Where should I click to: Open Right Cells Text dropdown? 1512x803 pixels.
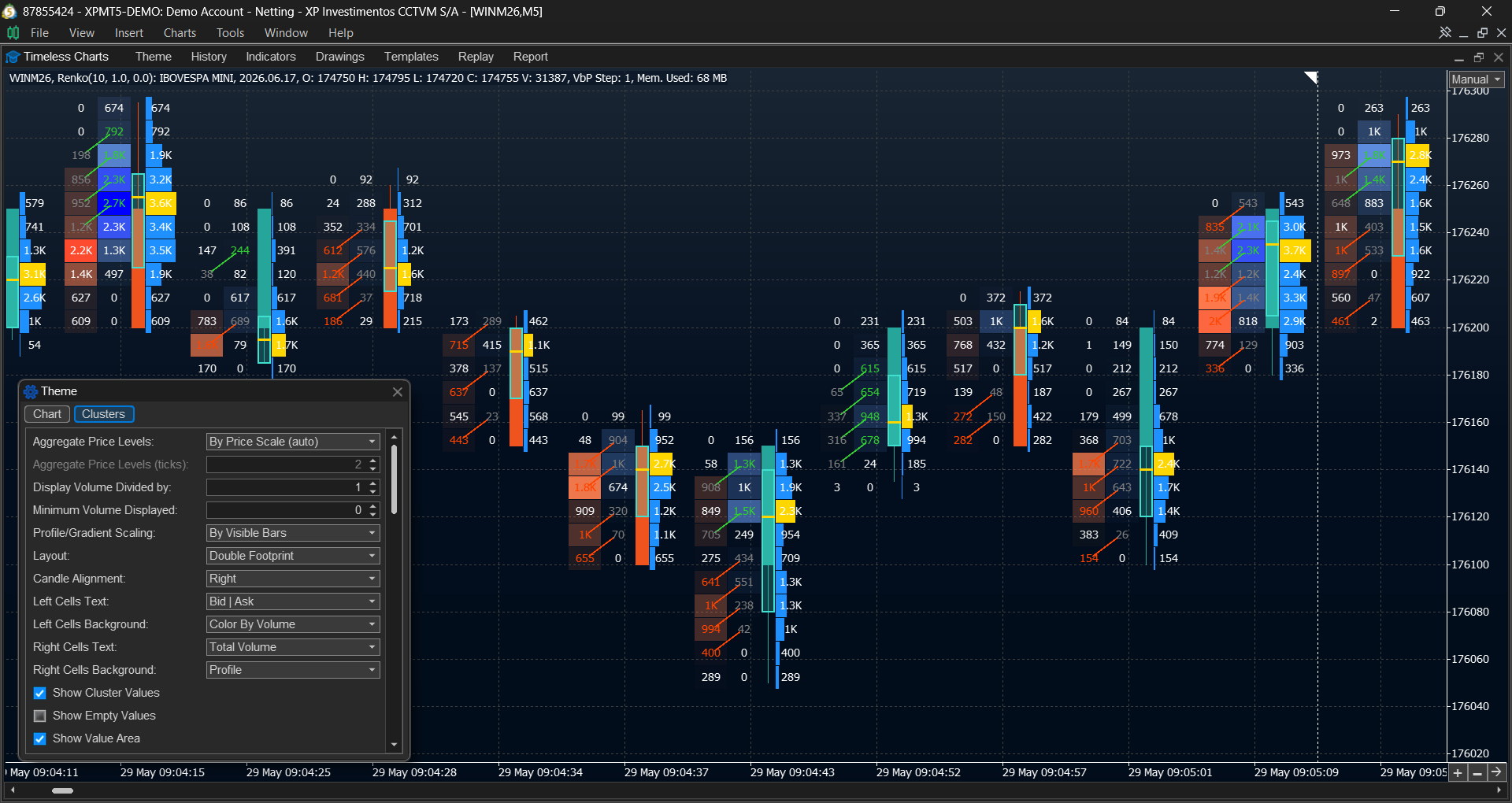point(293,647)
